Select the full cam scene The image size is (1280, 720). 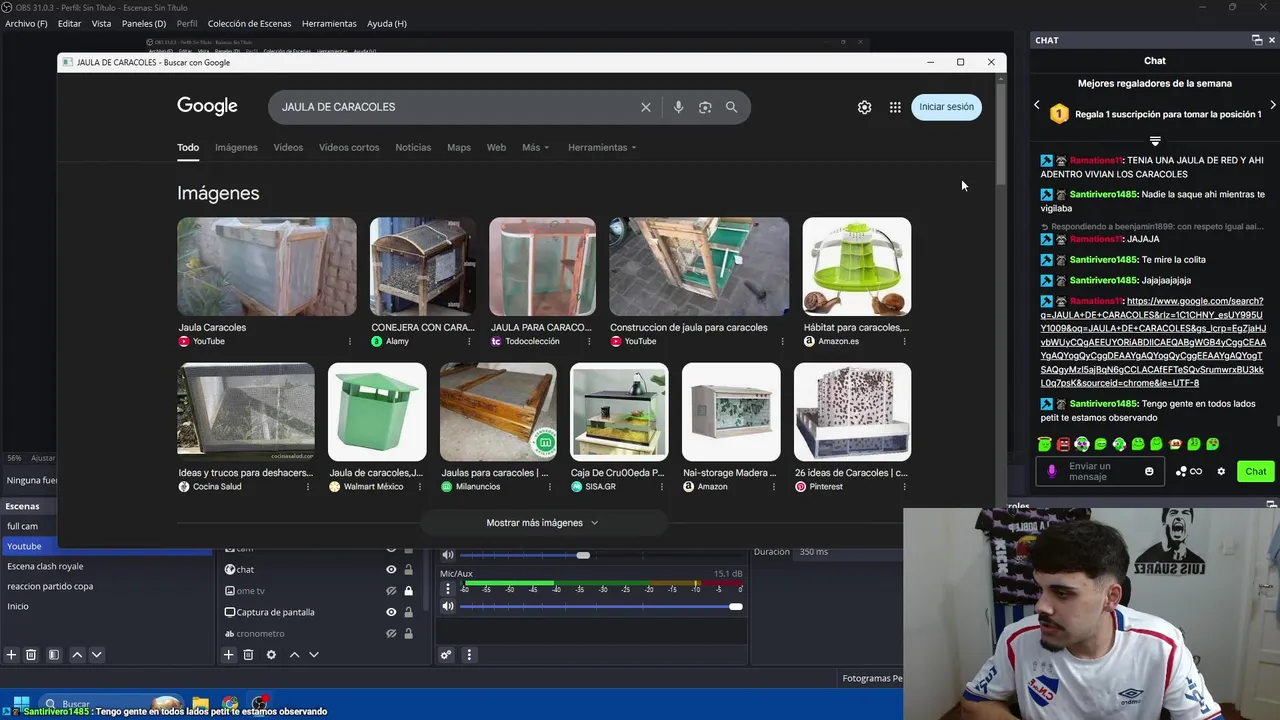pyautogui.click(x=22, y=526)
